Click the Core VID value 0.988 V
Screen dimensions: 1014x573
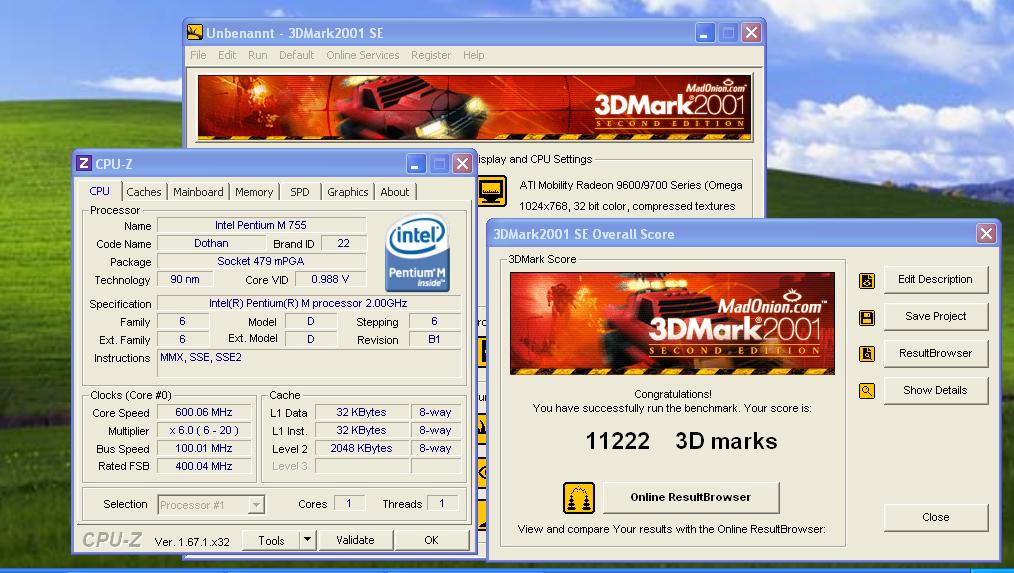coord(330,279)
